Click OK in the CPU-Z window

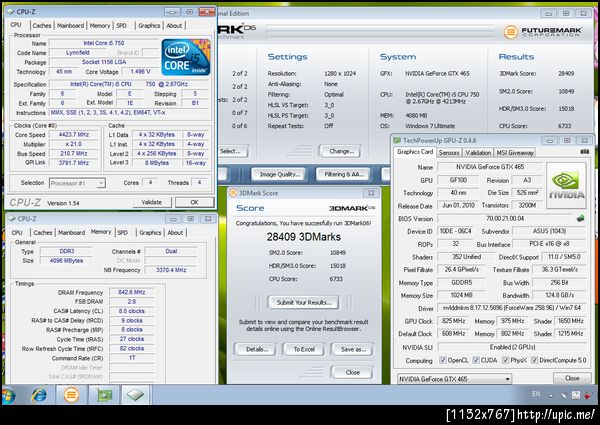point(194,202)
